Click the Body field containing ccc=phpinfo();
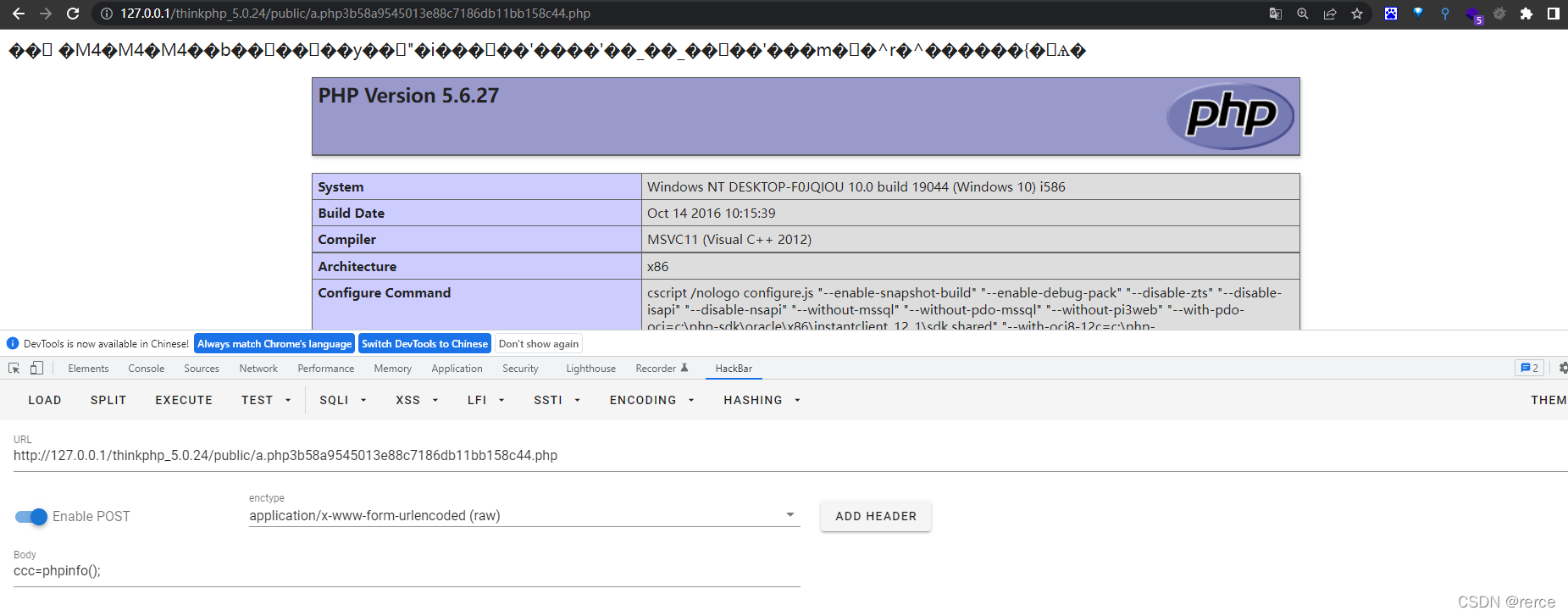Screen dimensions: 1568x616 pyautogui.click(x=407, y=571)
